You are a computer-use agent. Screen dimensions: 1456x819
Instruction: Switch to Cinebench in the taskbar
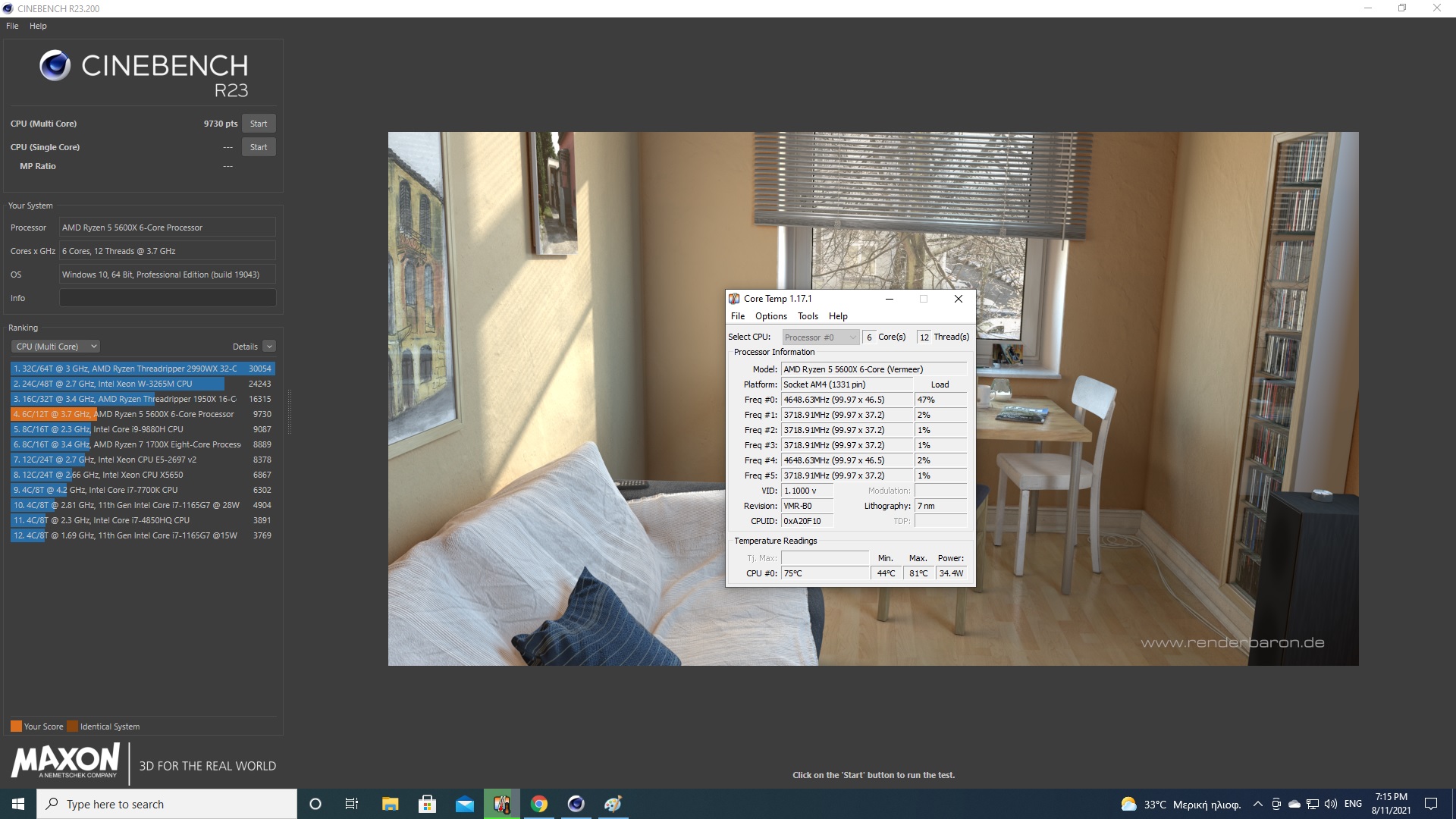tap(576, 804)
